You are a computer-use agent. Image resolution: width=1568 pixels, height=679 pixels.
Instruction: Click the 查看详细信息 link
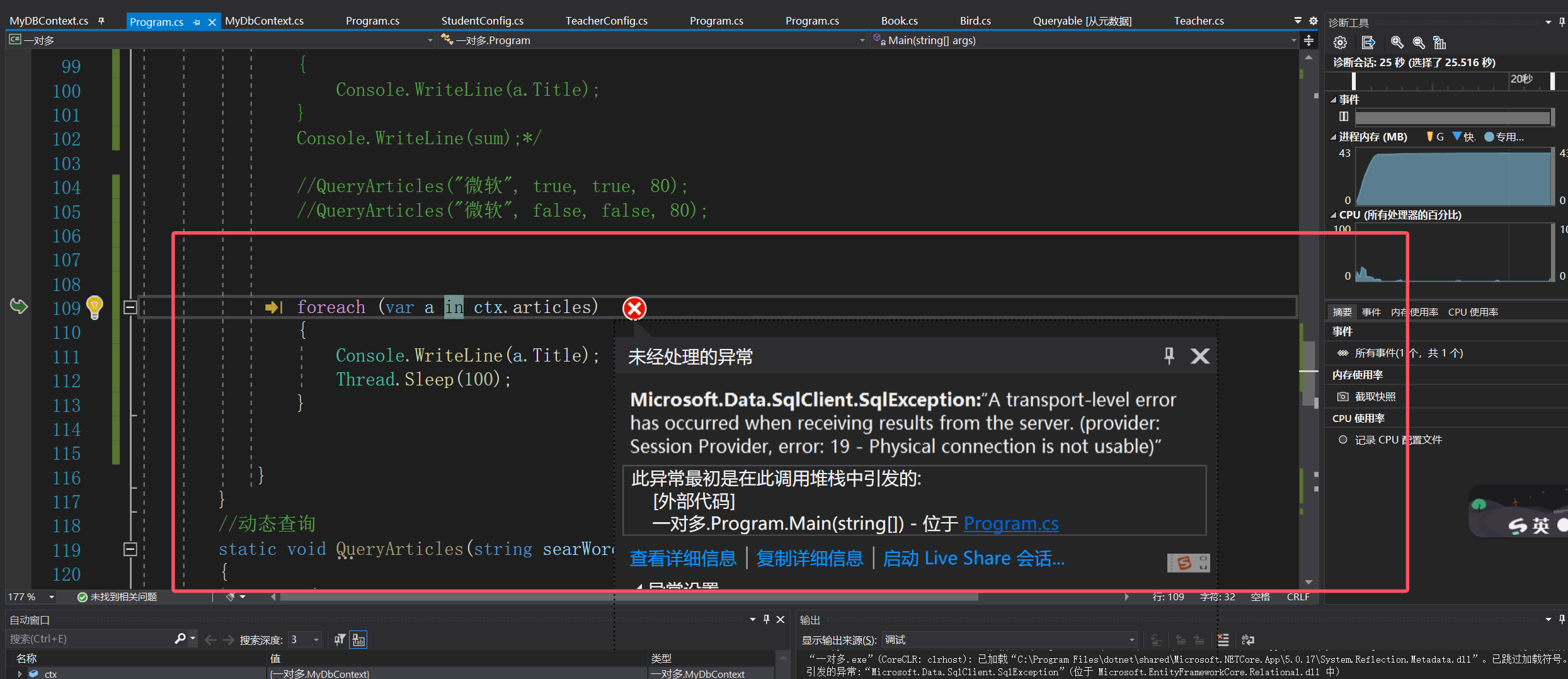point(682,559)
